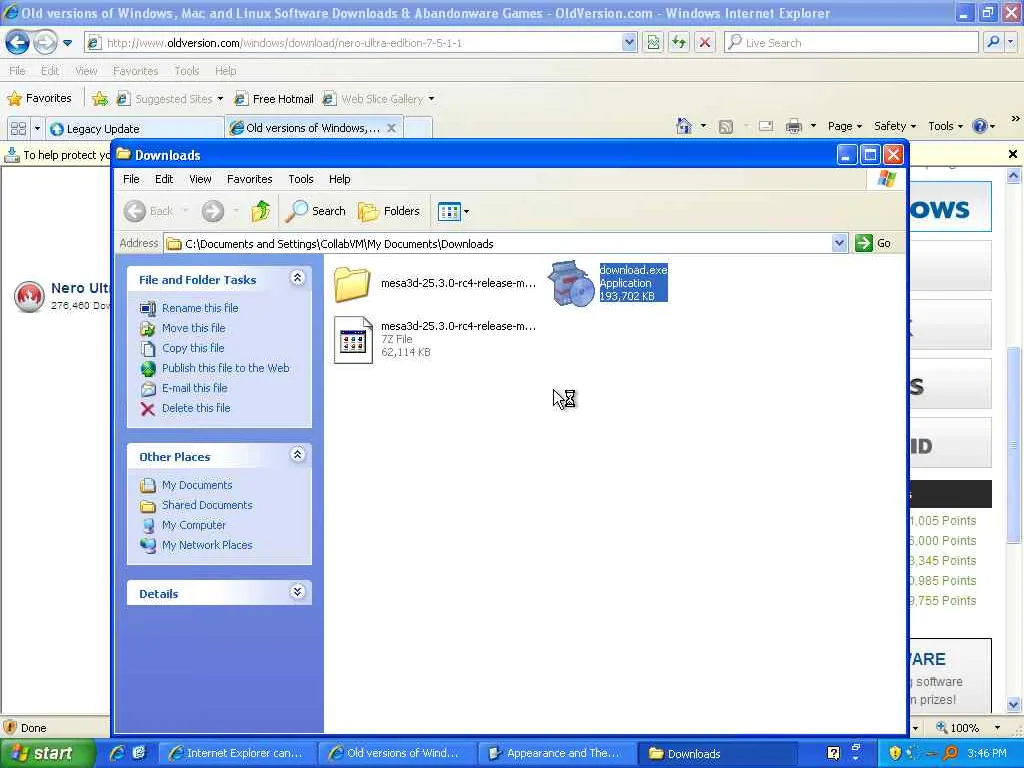Switch to Internet Explorer cannot taskbar button
Viewport: 1024px width, 768px height.
click(x=238, y=753)
